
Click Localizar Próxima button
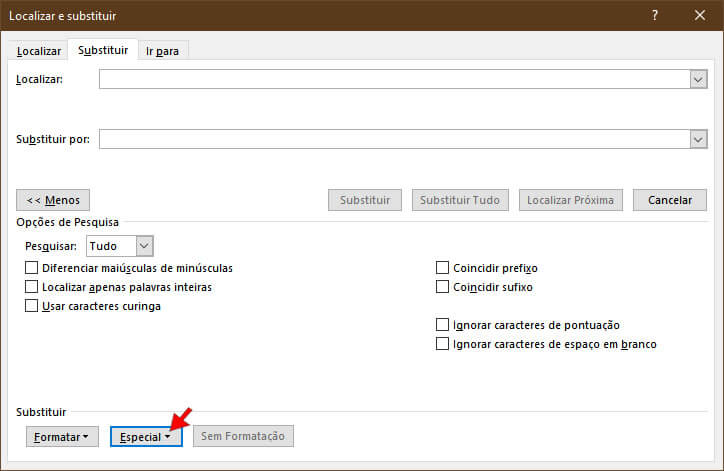[571, 200]
